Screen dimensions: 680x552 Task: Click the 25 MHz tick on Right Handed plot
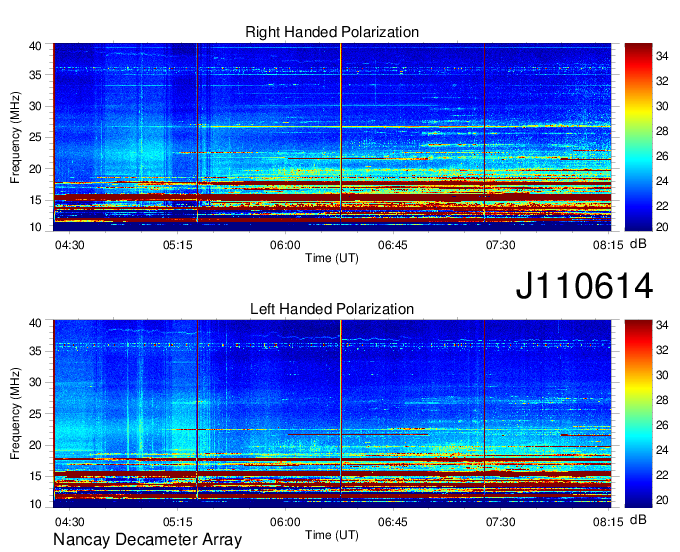[x=36, y=137]
